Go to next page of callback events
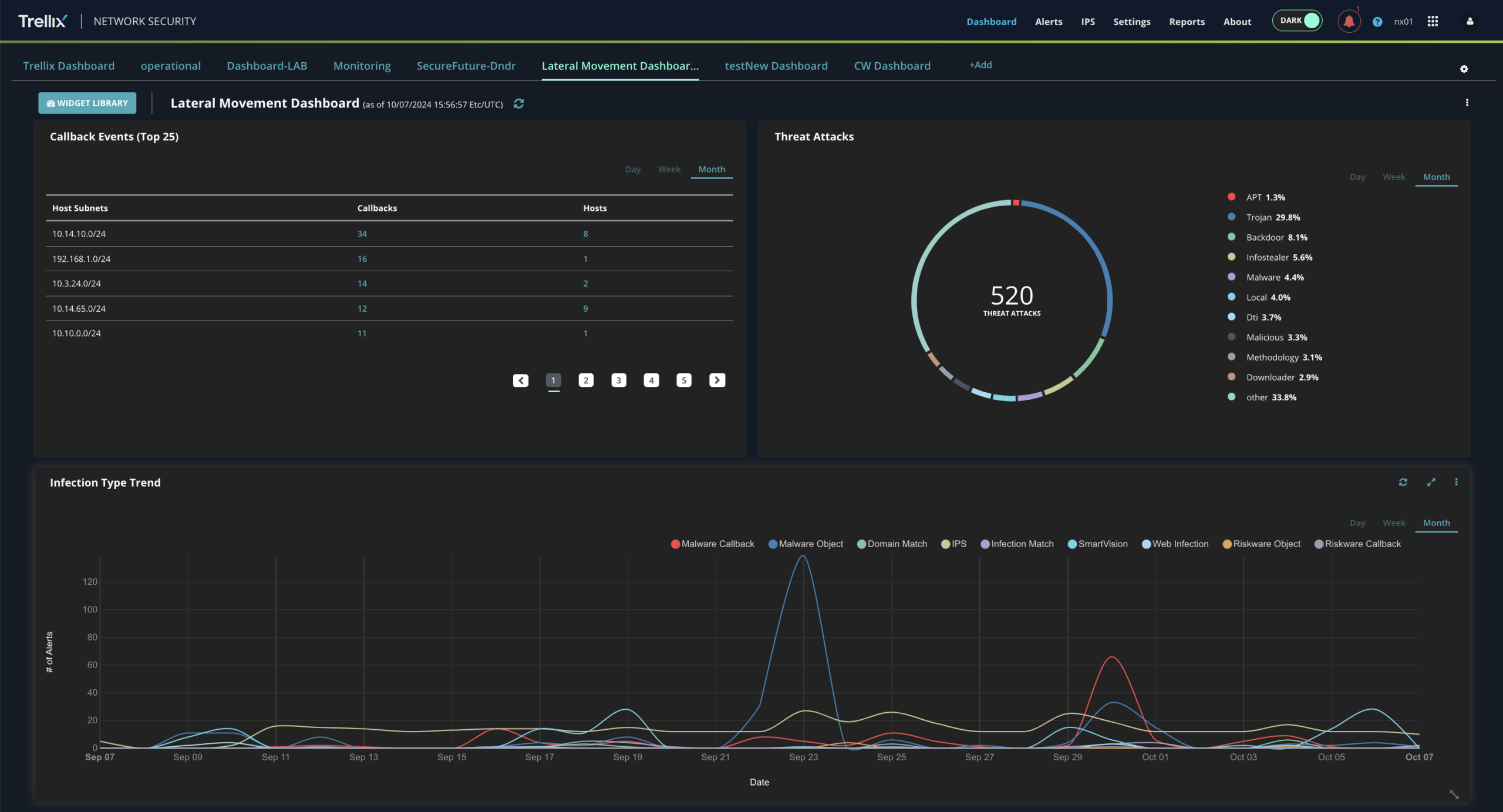This screenshot has height=812, width=1503. 717,380
